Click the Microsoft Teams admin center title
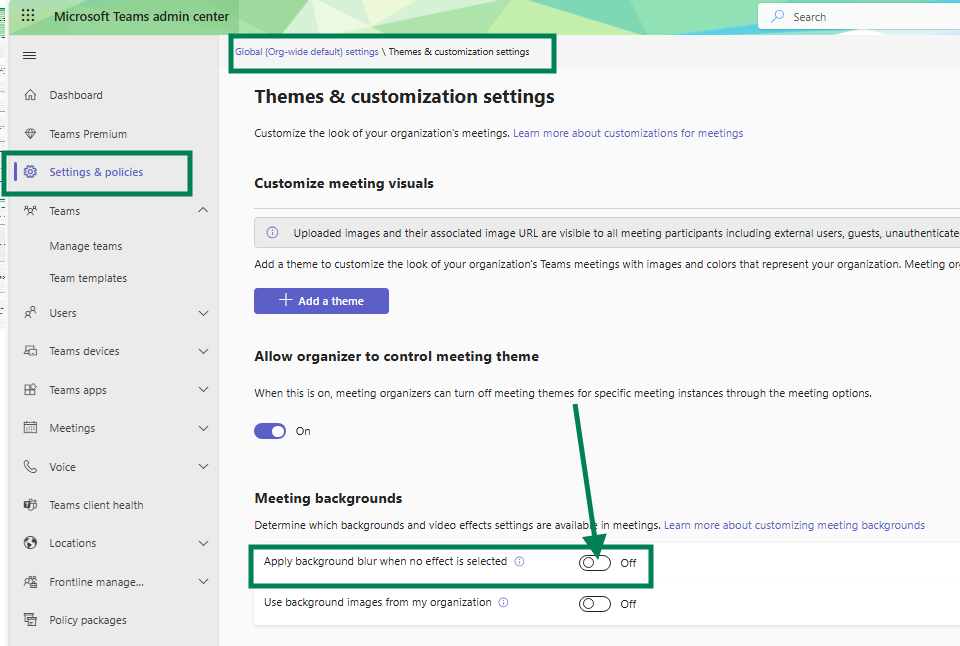Image resolution: width=960 pixels, height=646 pixels. pos(141,17)
